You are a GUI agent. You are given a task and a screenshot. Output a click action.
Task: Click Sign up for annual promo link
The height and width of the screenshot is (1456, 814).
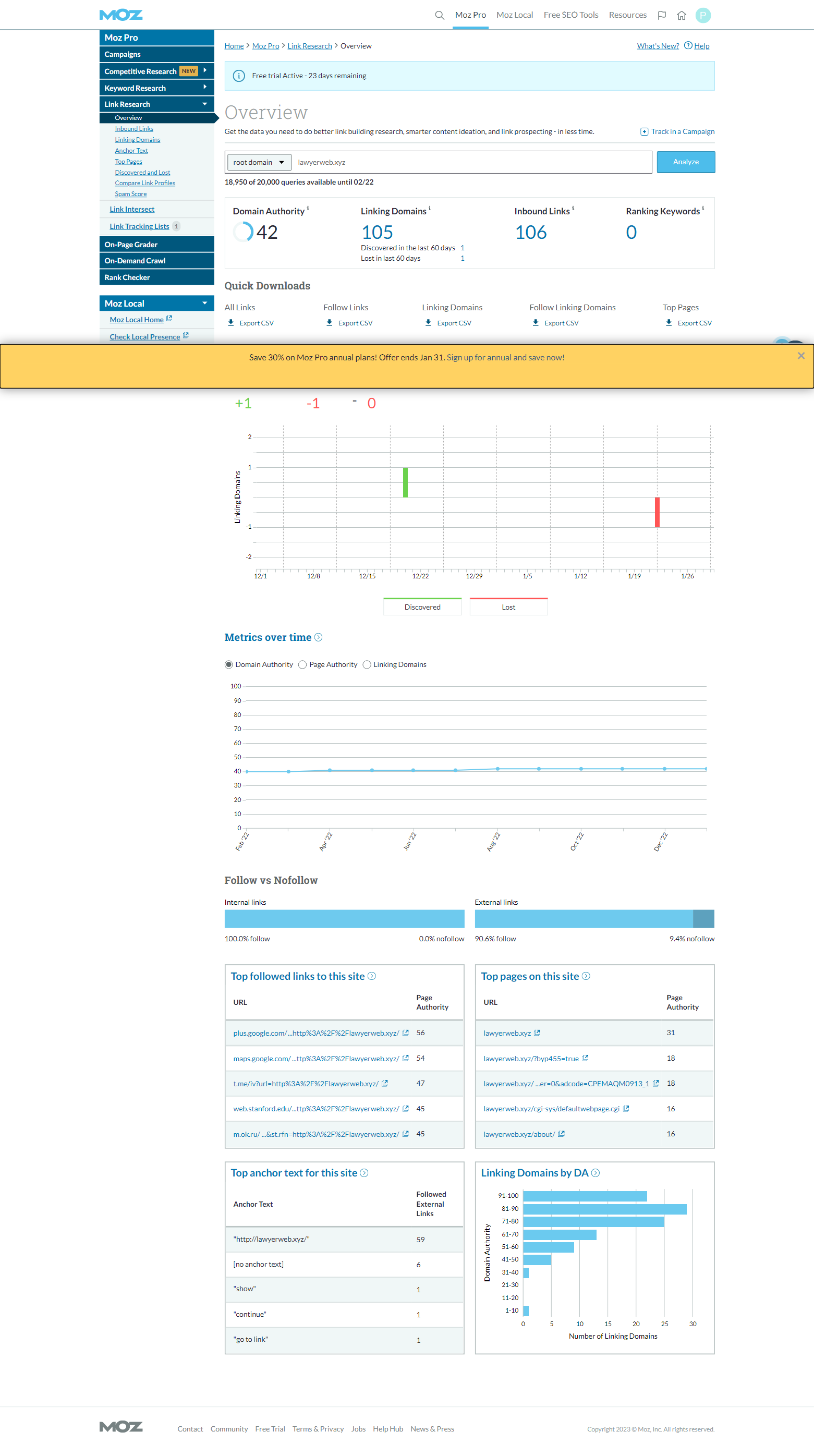point(505,357)
